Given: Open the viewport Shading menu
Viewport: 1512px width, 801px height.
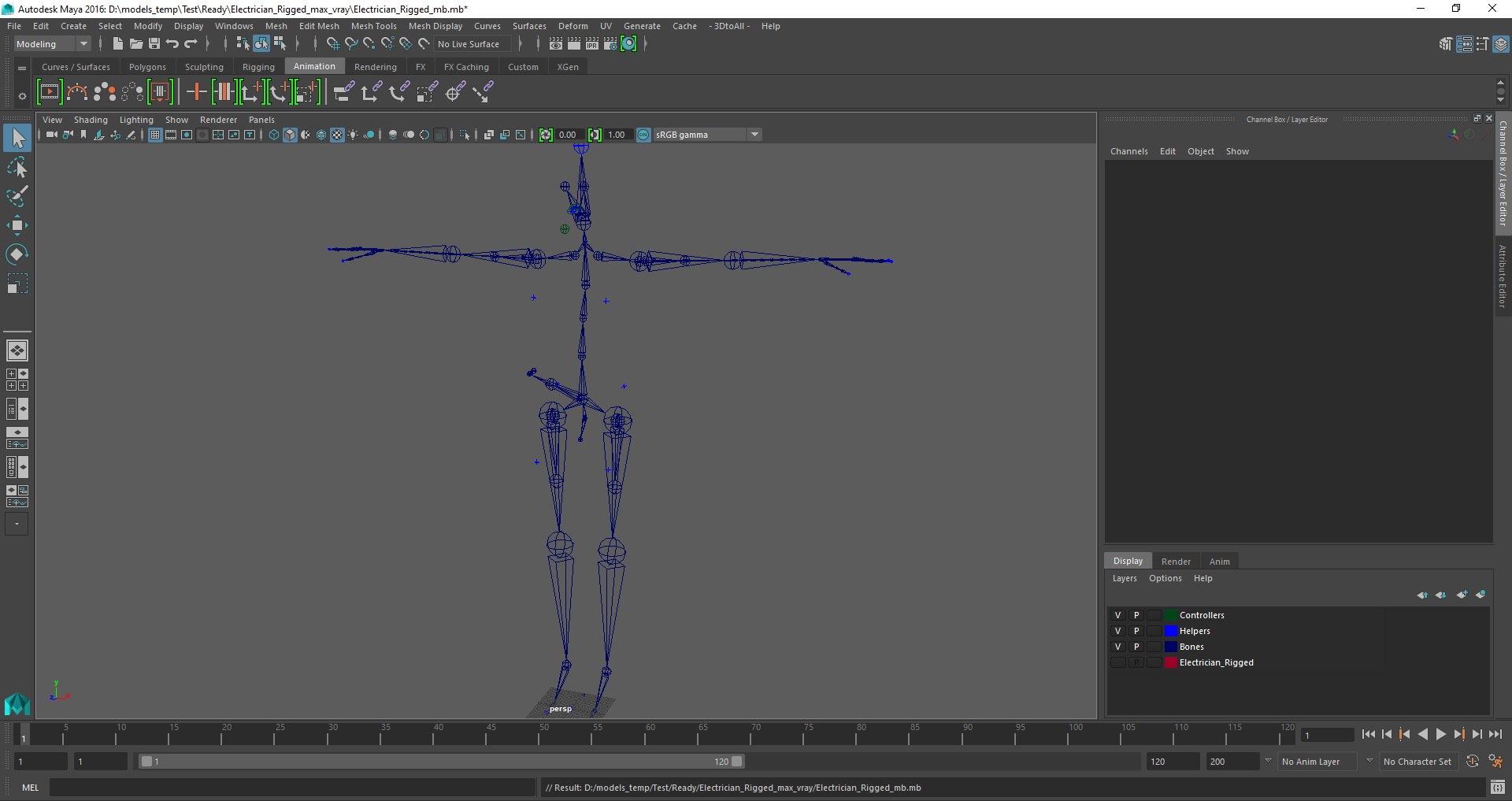Looking at the screenshot, I should [91, 120].
